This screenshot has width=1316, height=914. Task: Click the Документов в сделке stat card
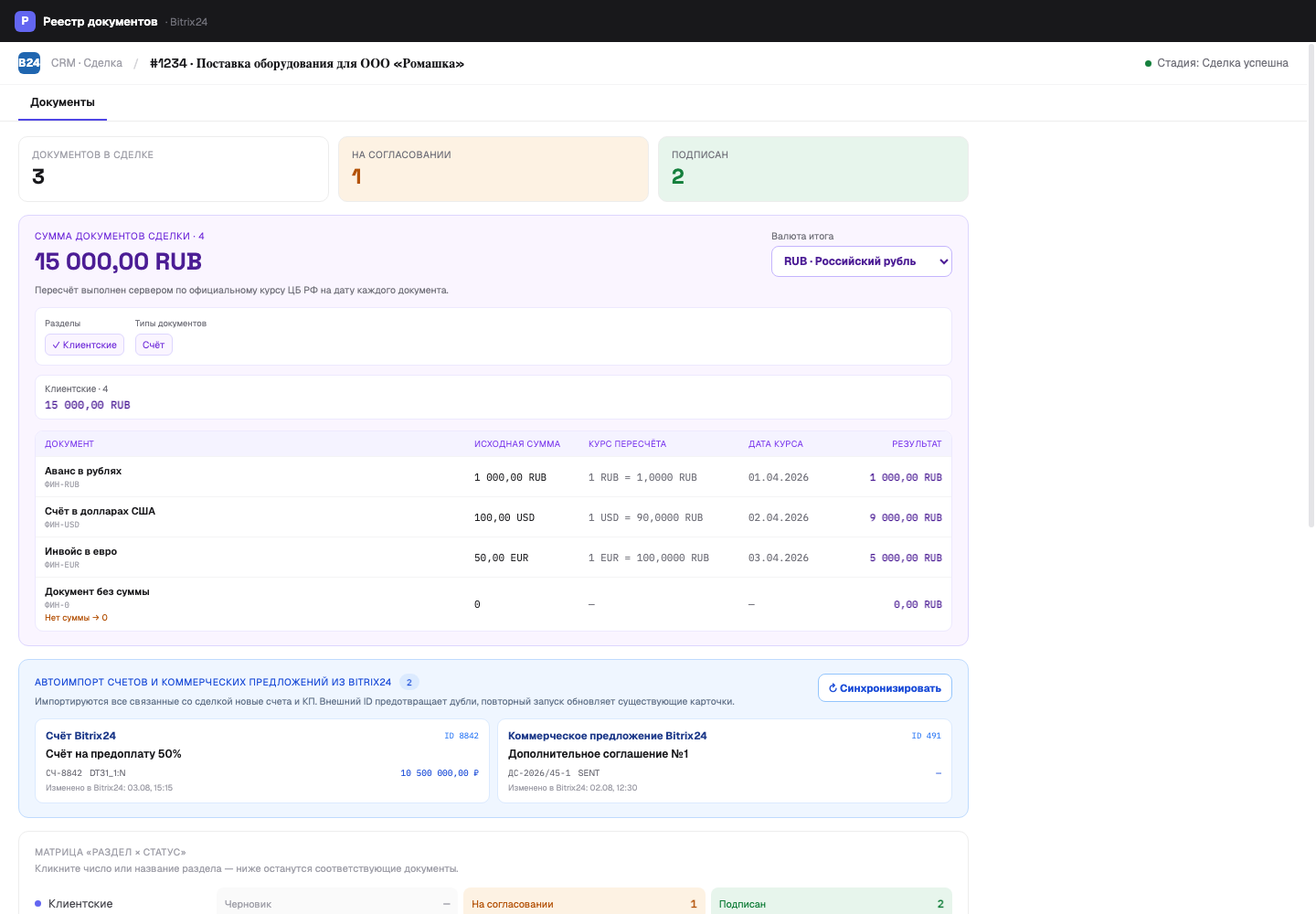point(174,169)
